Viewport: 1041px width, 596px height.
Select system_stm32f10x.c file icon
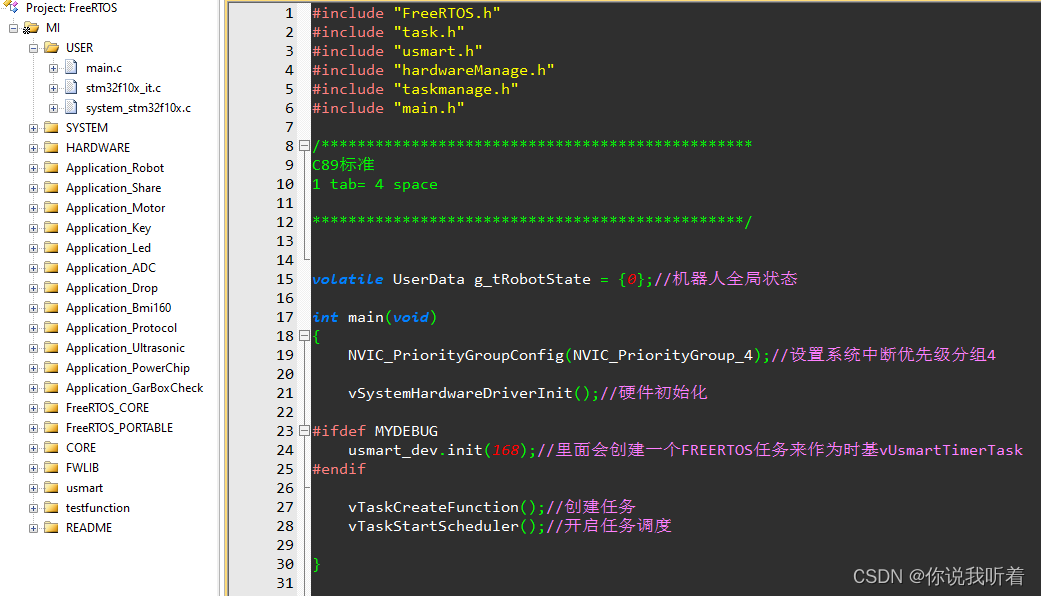point(71,107)
